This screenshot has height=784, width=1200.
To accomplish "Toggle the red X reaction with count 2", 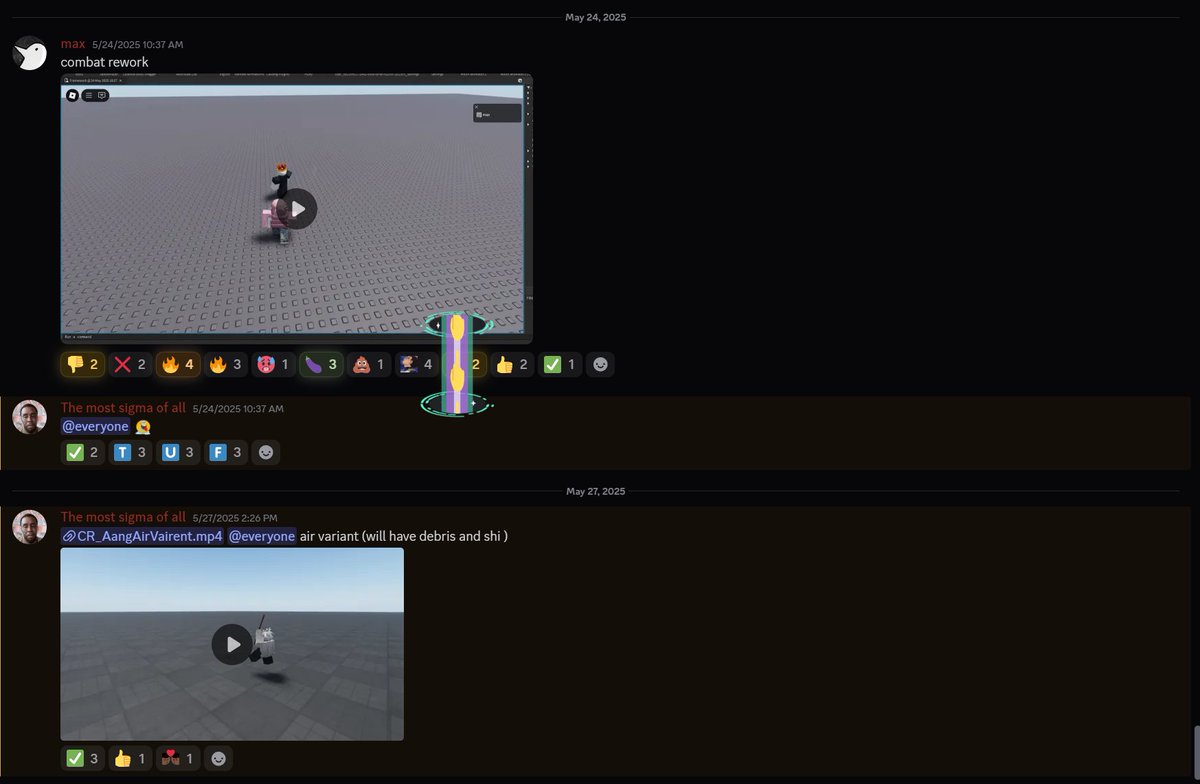I will 129,365.
